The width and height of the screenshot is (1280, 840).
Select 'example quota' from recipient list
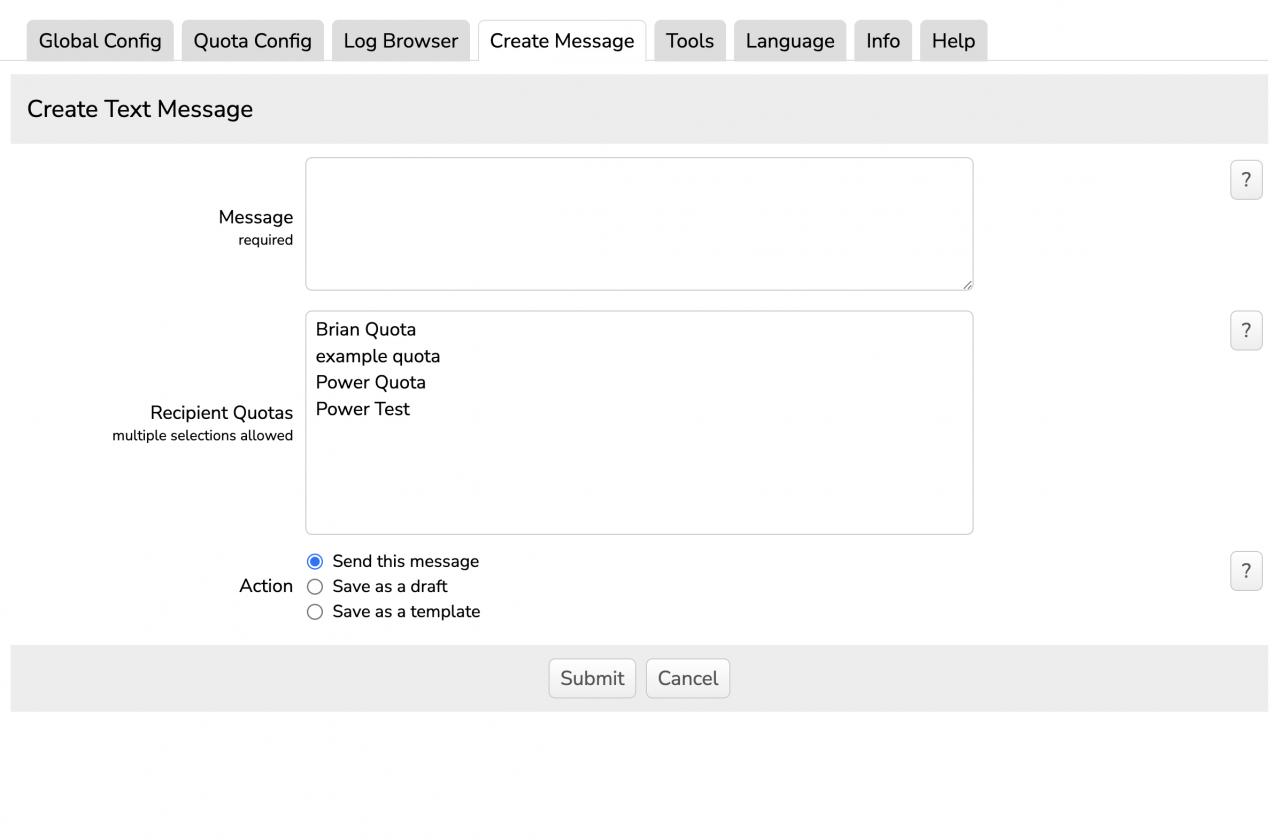pos(378,356)
